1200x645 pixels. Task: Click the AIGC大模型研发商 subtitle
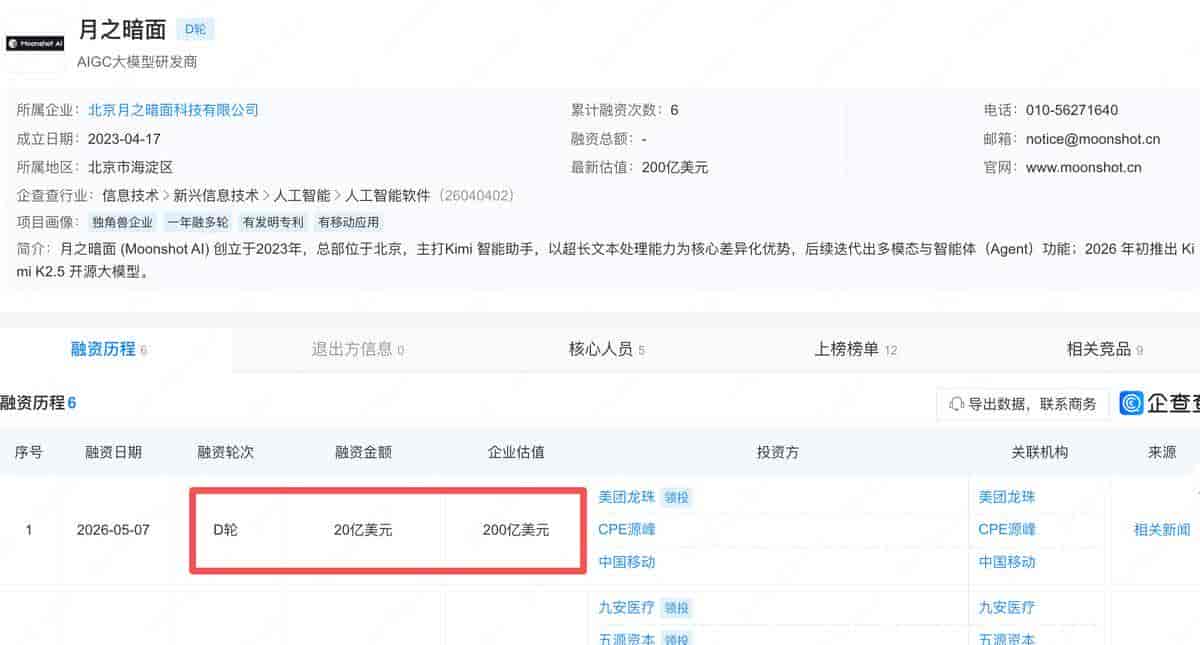click(x=137, y=62)
